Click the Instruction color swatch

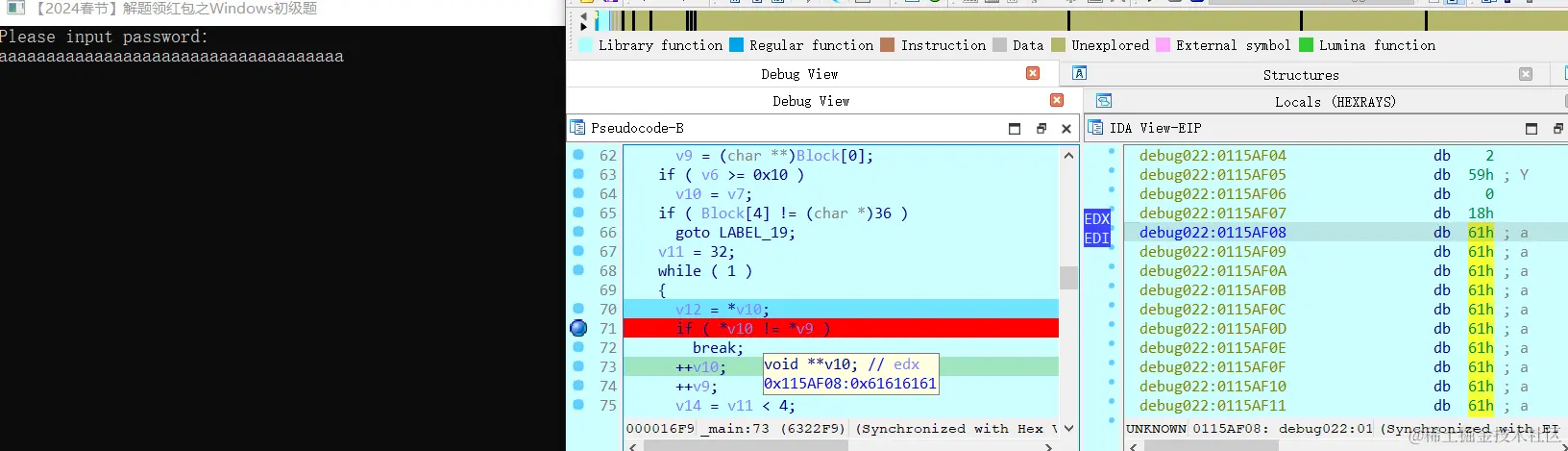point(888,45)
